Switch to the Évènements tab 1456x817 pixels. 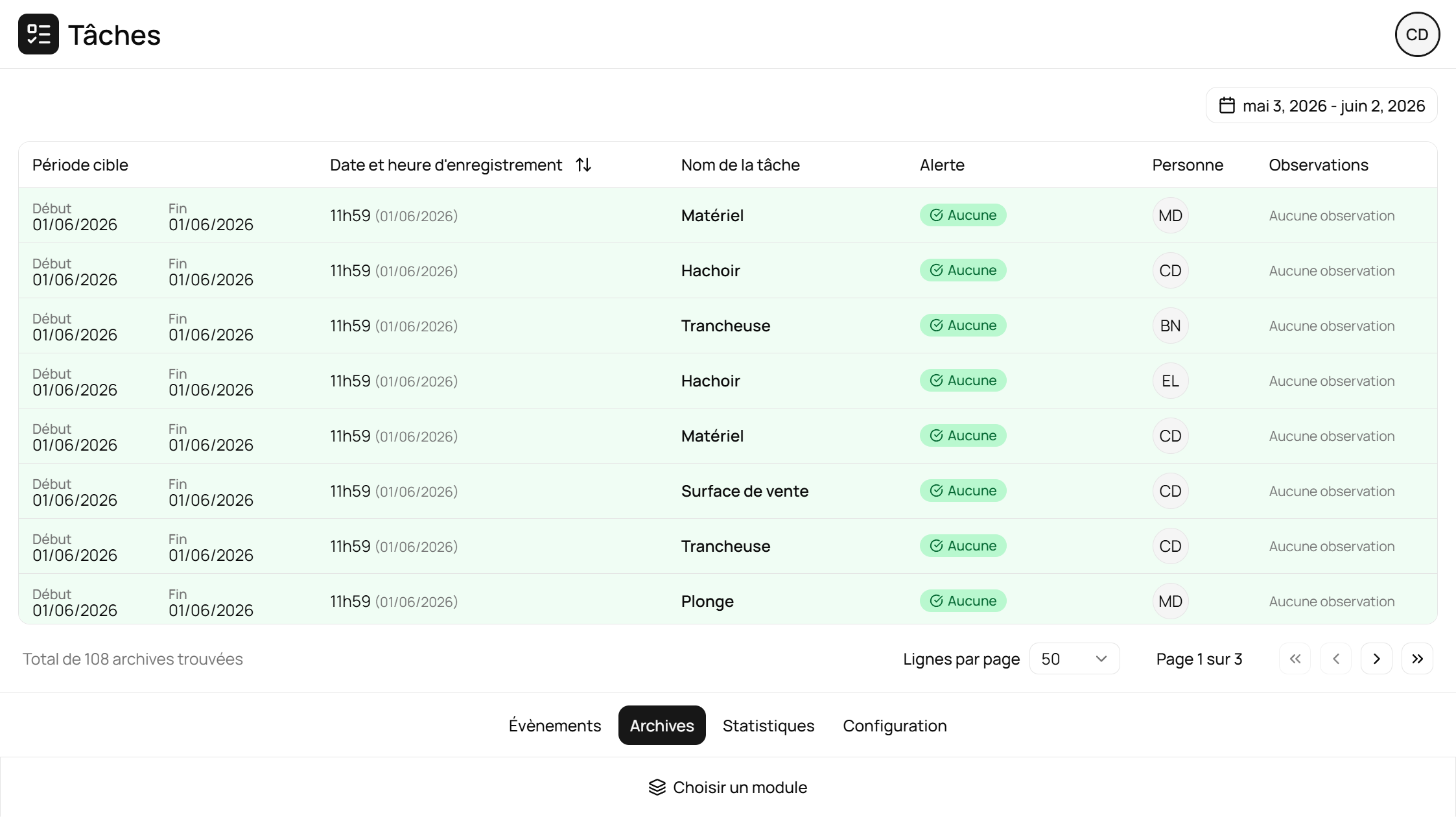coord(555,726)
